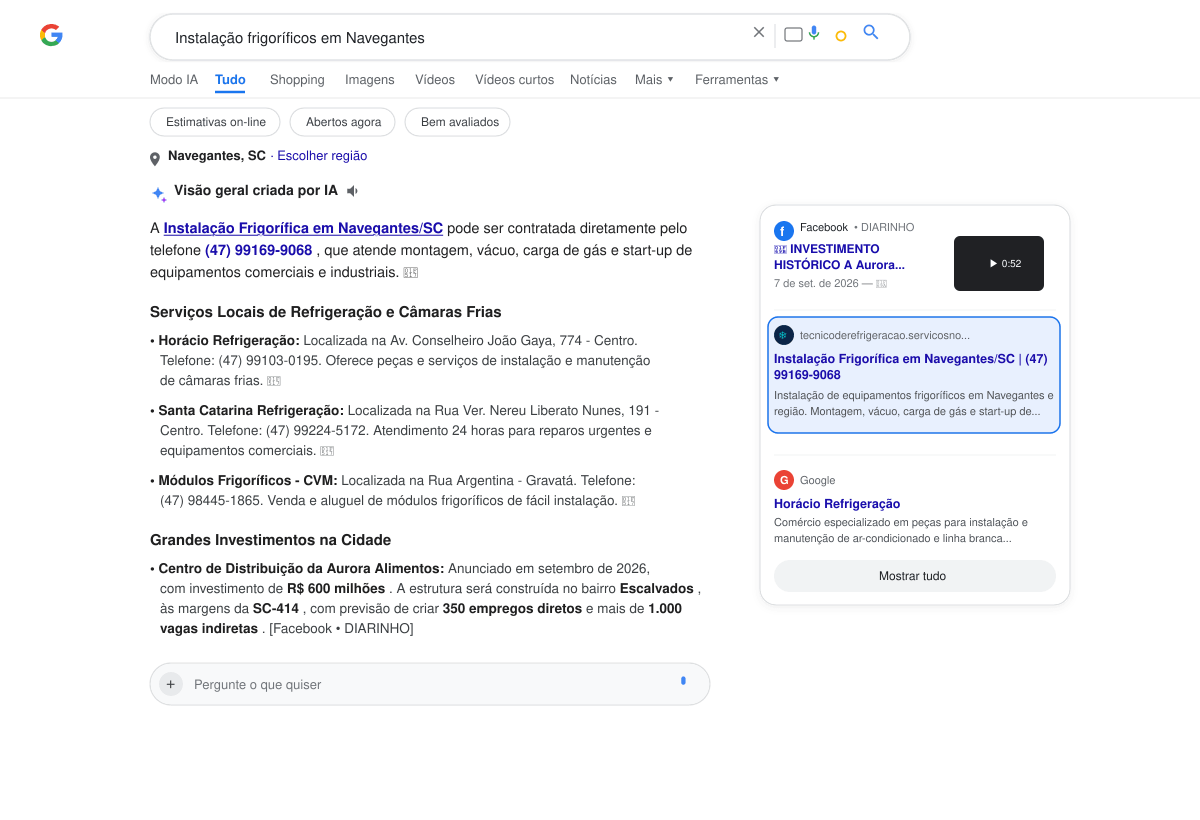Viewport: 1200px width, 820px height.
Task: Click tecnicoderefrigeracao.servicosno... site address
Action: 885,335
